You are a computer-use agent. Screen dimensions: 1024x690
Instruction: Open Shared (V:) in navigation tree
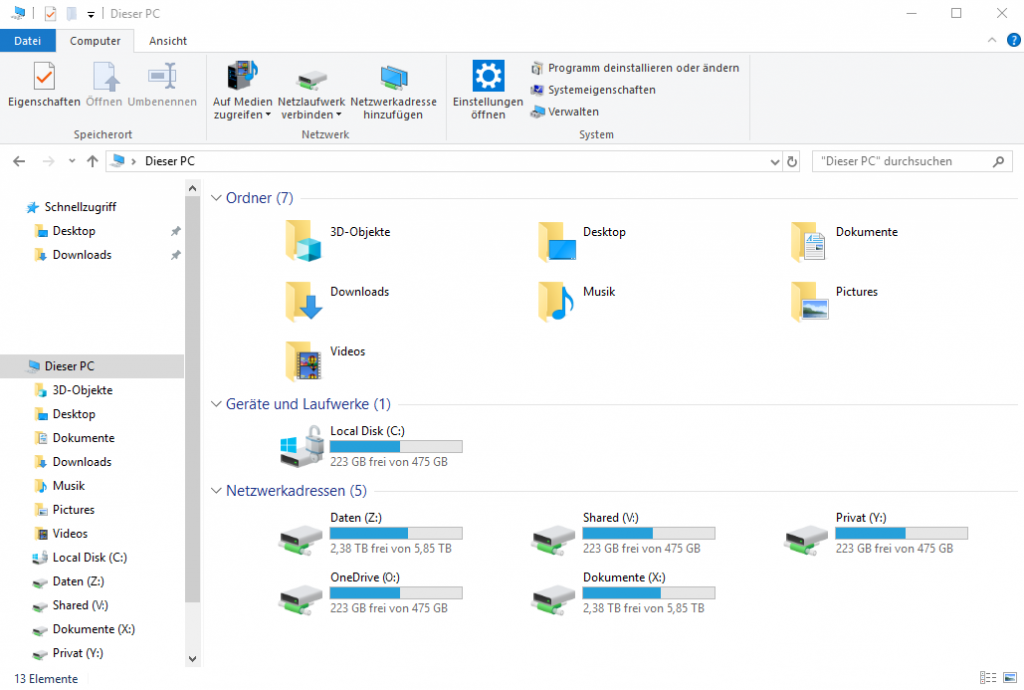pyautogui.click(x=80, y=605)
